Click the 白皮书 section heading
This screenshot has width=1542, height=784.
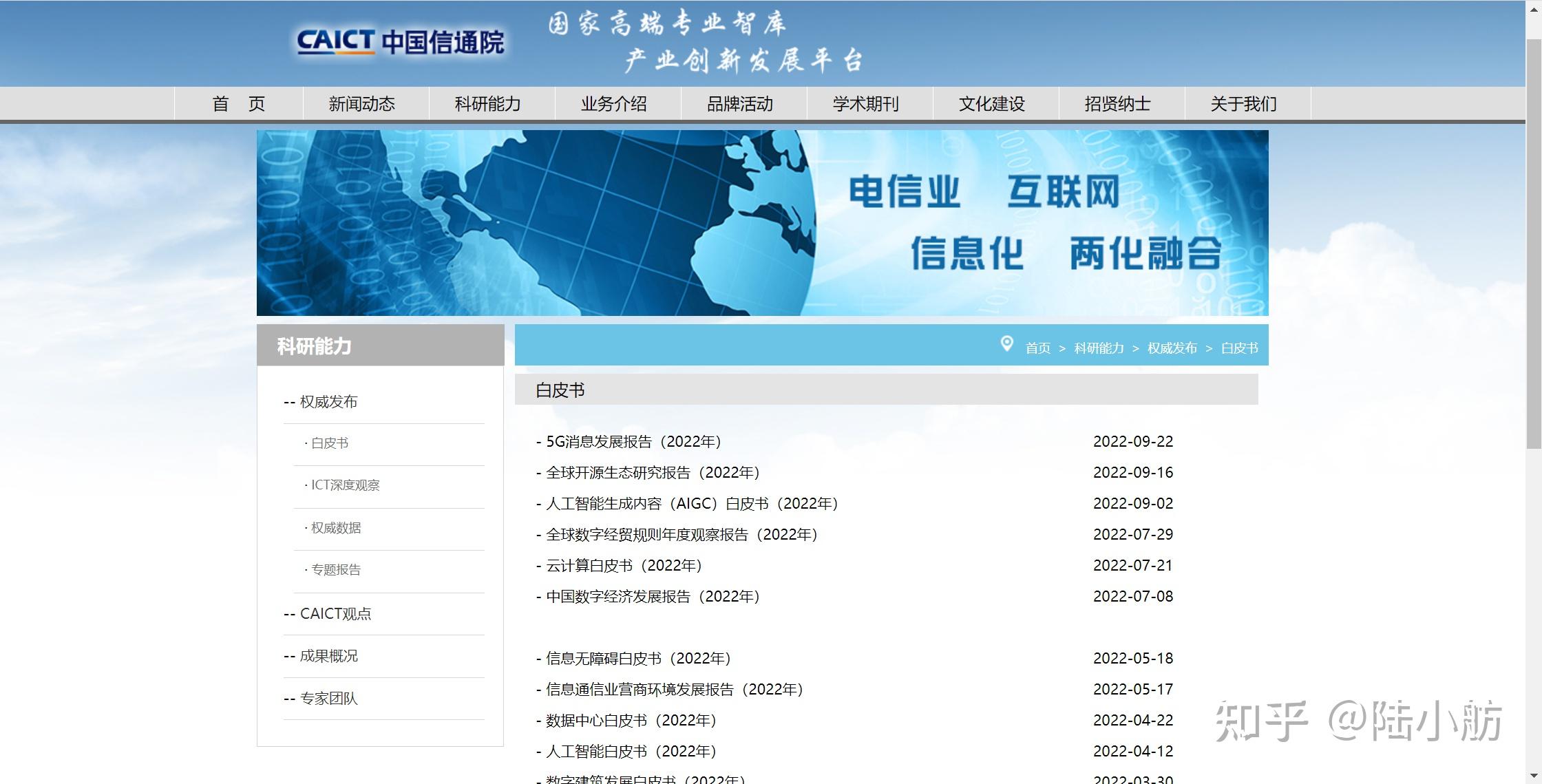[x=560, y=390]
